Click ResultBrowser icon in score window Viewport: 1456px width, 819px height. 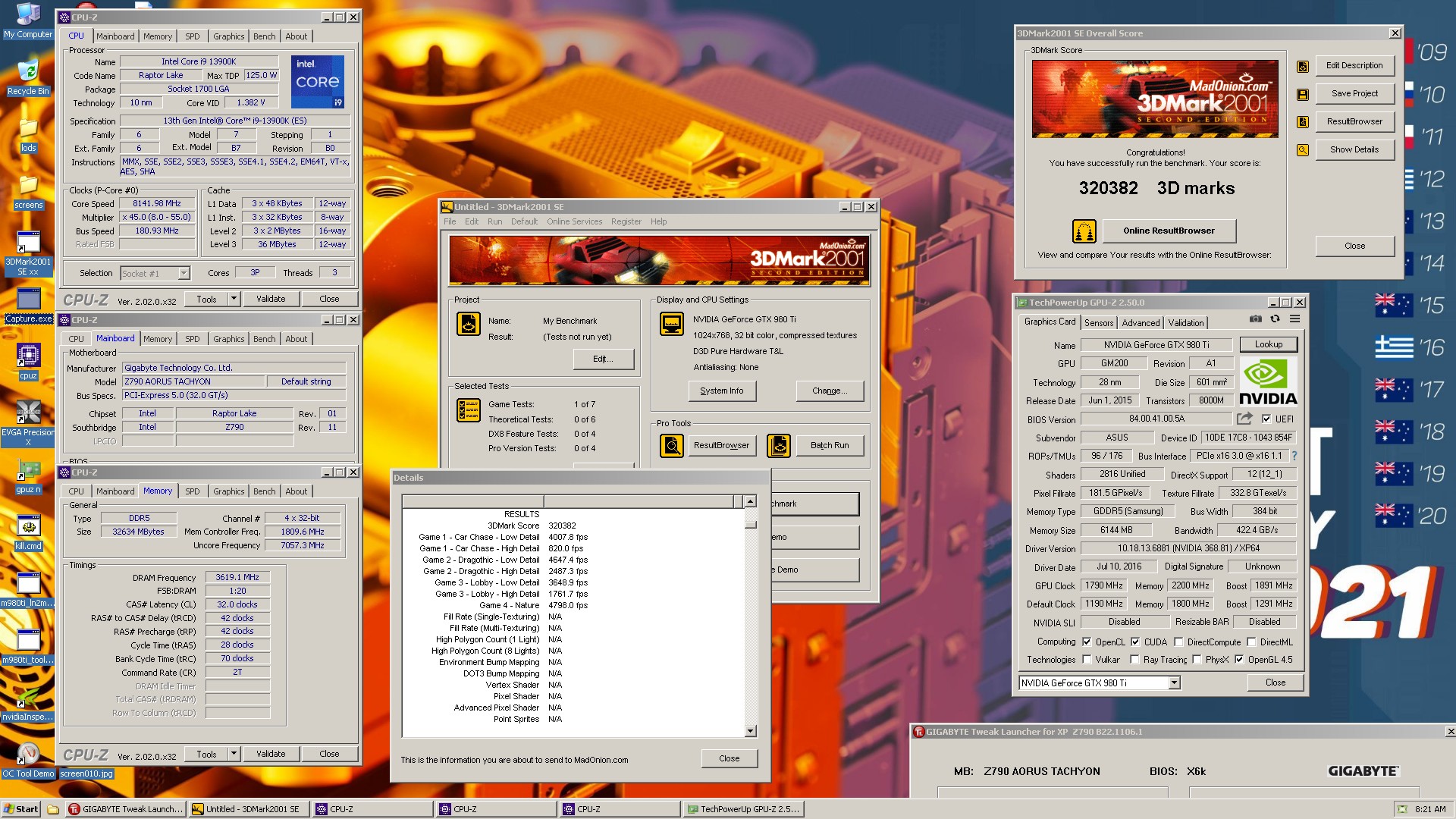pyautogui.click(x=1302, y=122)
